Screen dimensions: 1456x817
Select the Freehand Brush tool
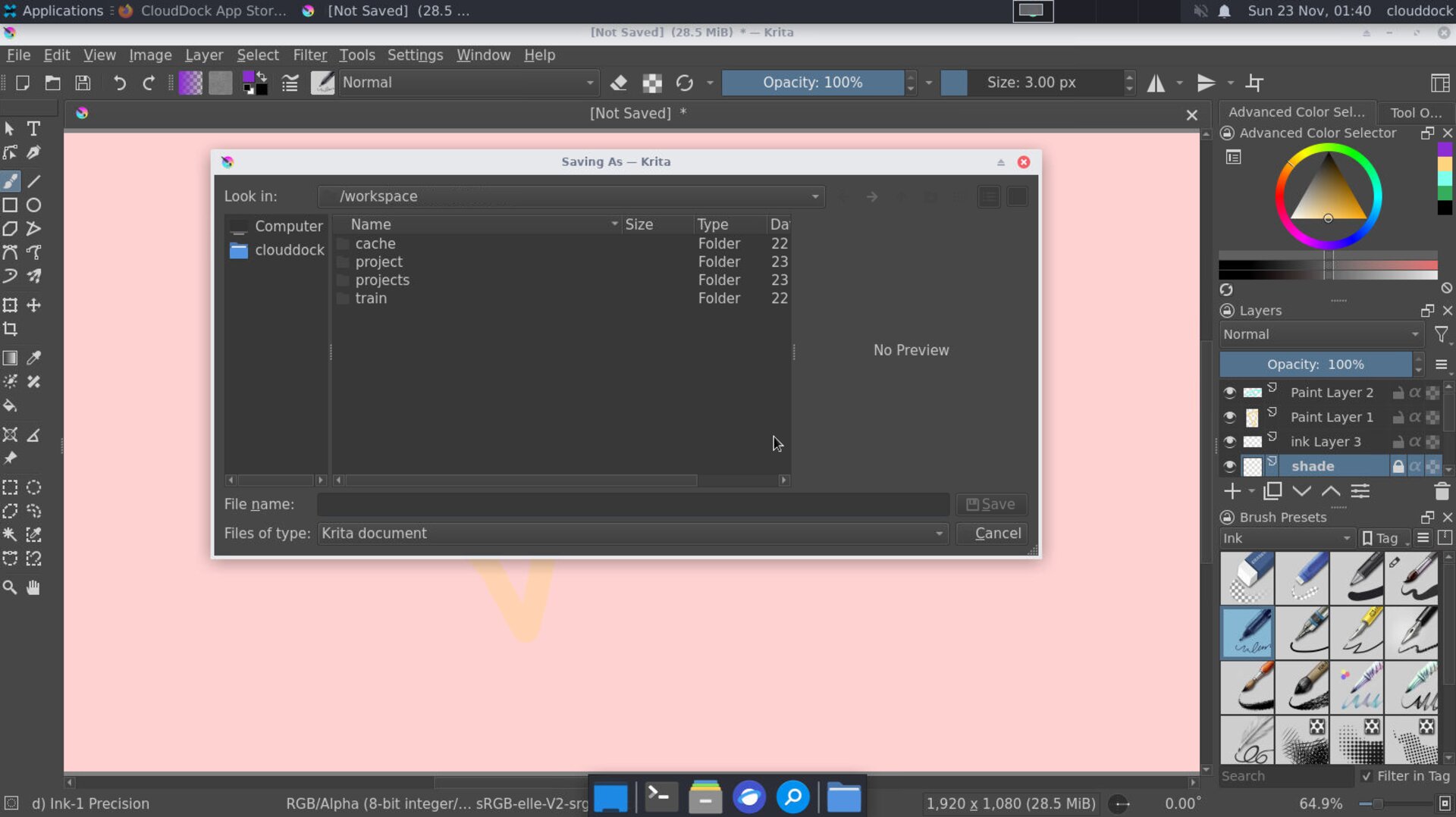tap(10, 181)
